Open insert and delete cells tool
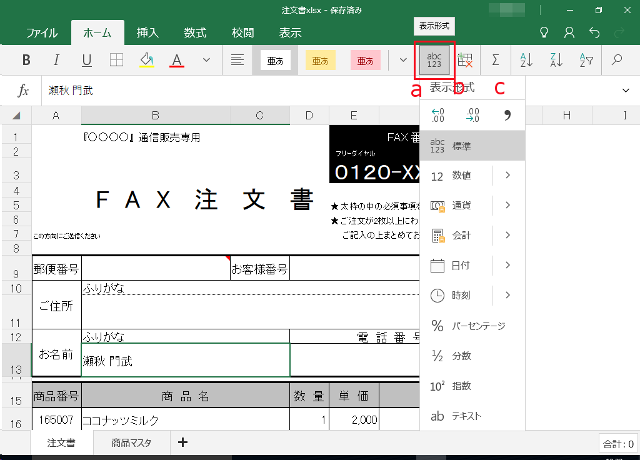Screen dimensions: 640x460 [x=465, y=60]
